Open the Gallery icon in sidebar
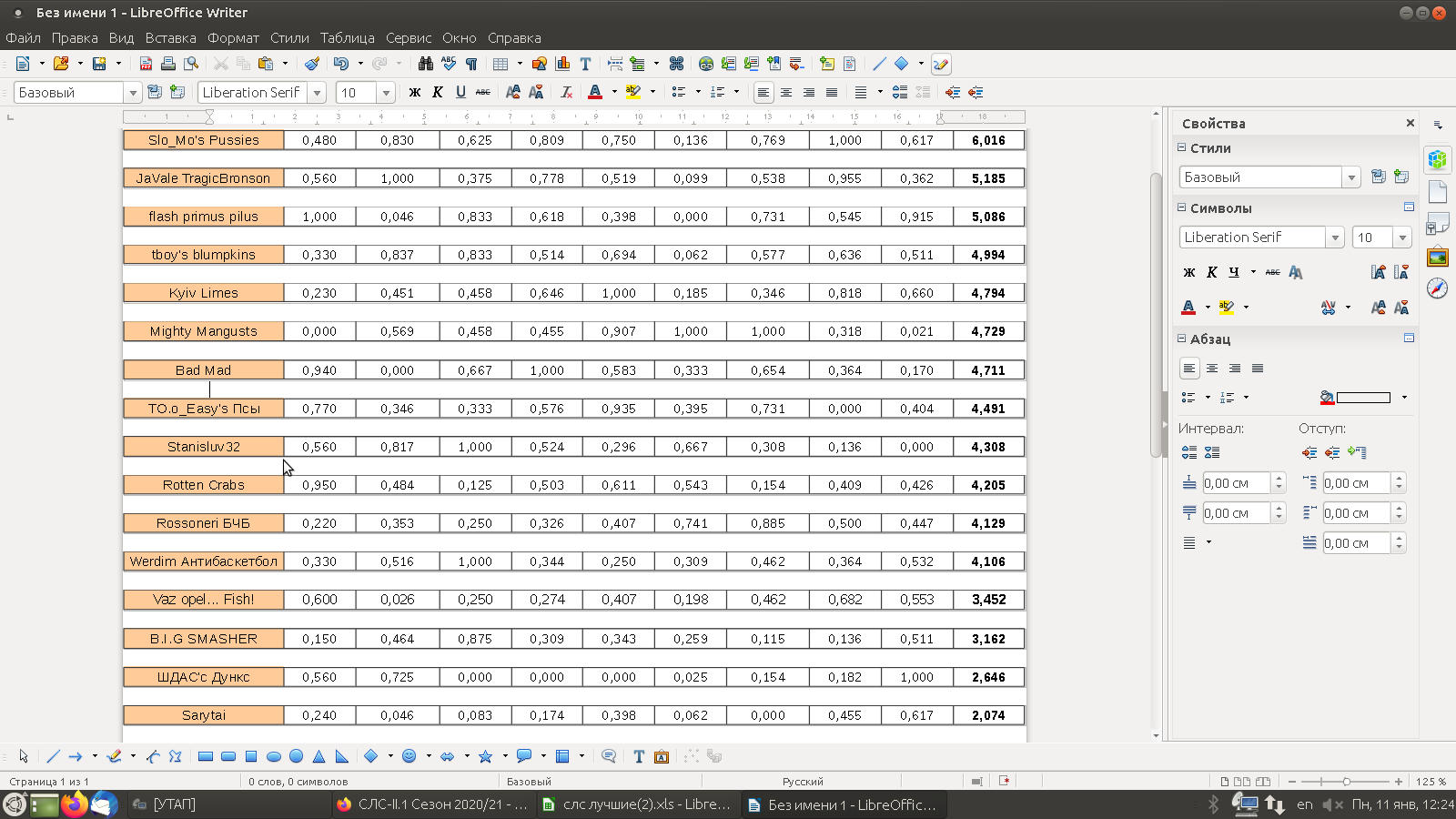1456x819 pixels. click(1438, 258)
